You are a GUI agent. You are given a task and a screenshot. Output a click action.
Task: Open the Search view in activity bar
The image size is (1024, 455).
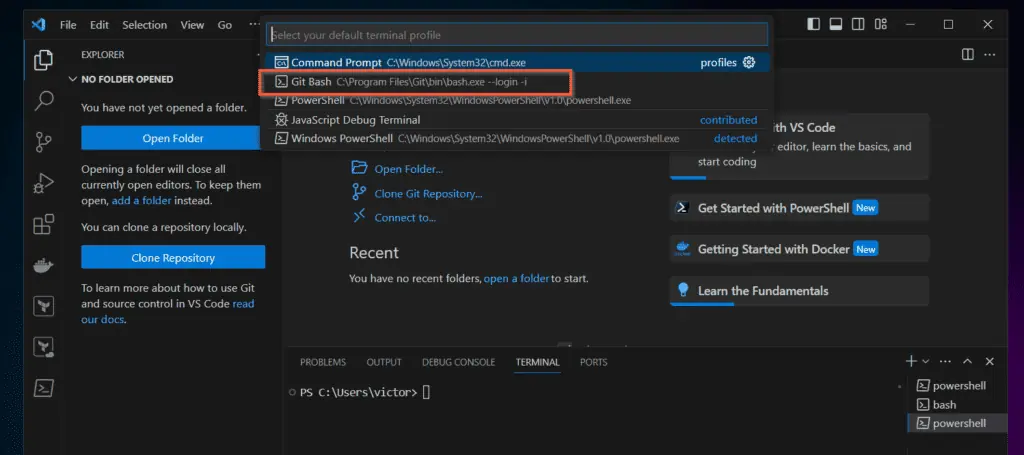pos(43,101)
